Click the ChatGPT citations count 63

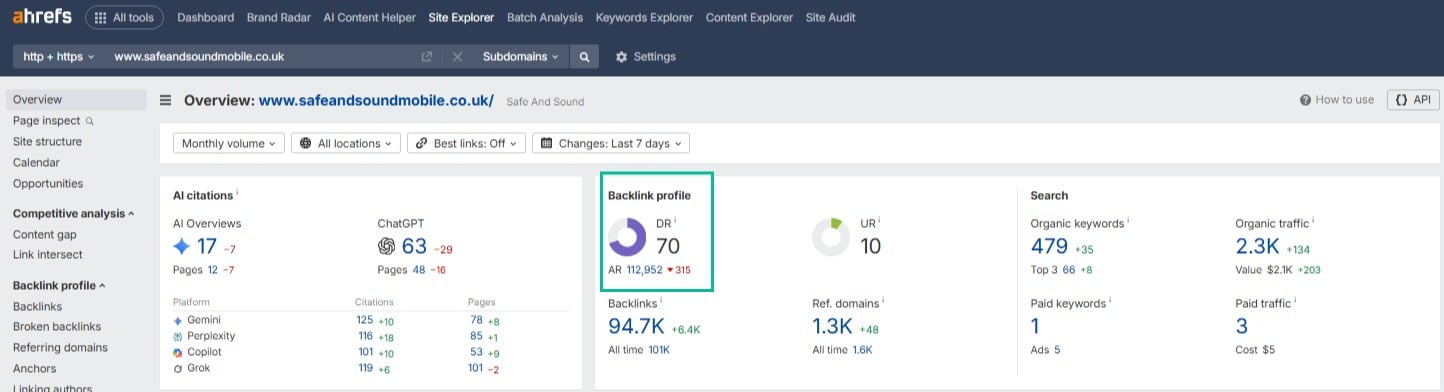(414, 246)
